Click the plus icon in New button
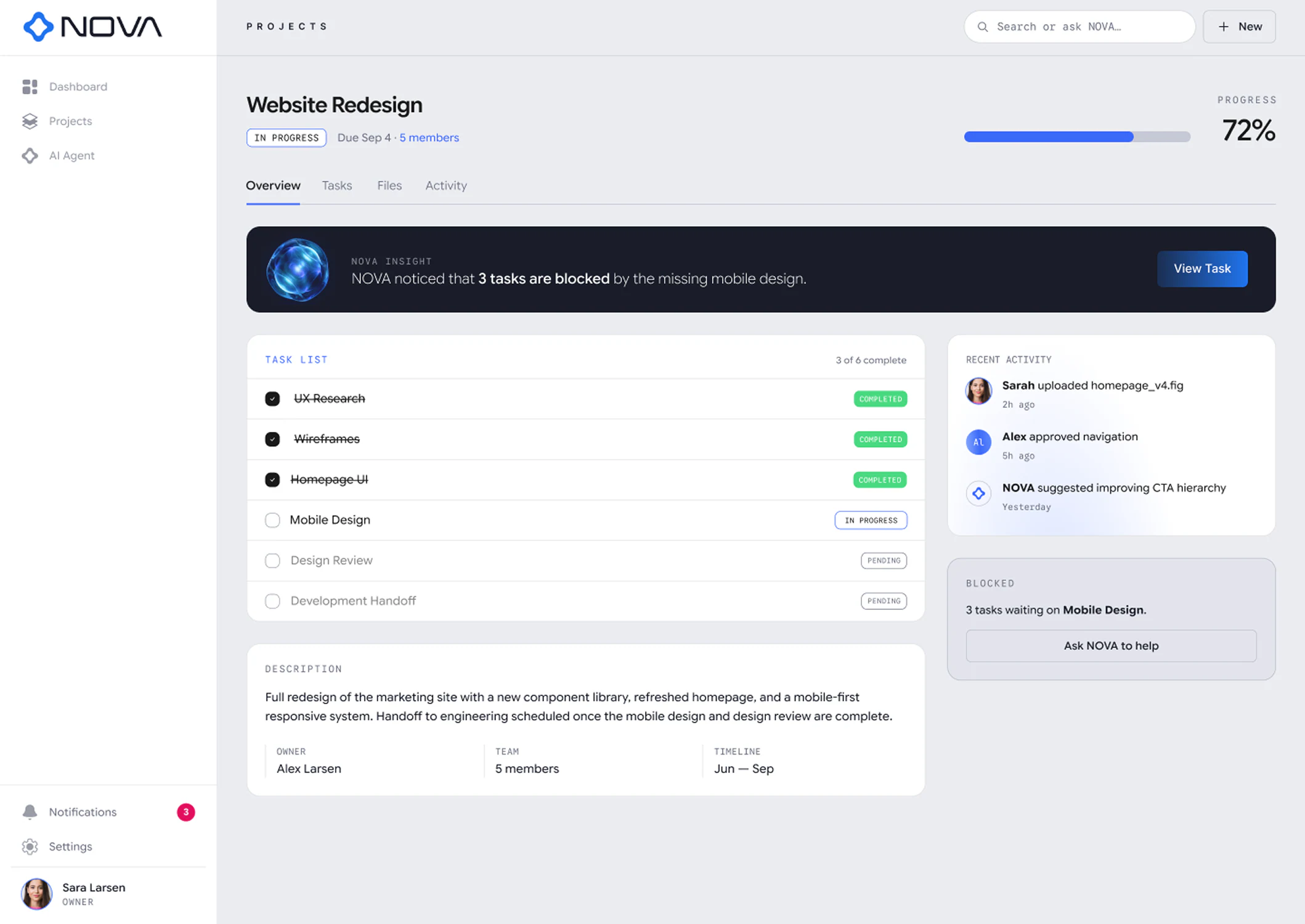Viewport: 1305px width, 924px height. pos(1224,26)
